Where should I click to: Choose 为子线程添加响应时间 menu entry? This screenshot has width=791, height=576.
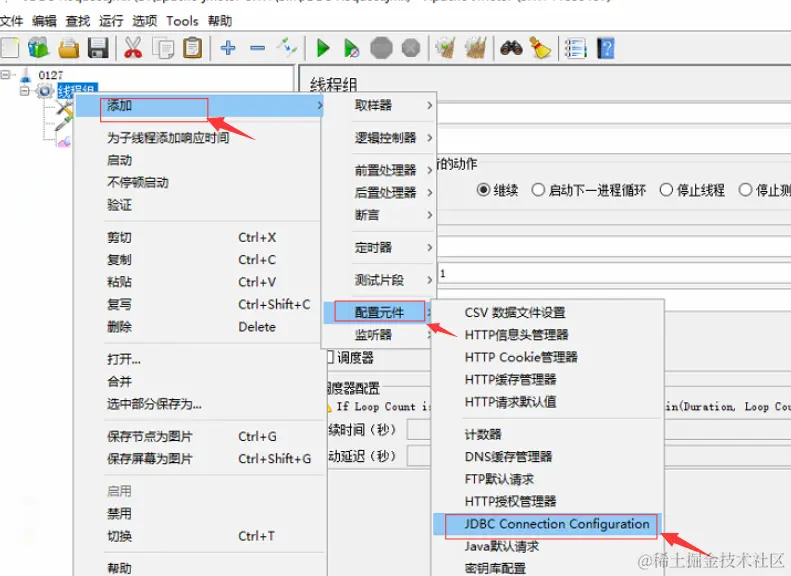[x=200, y=137]
